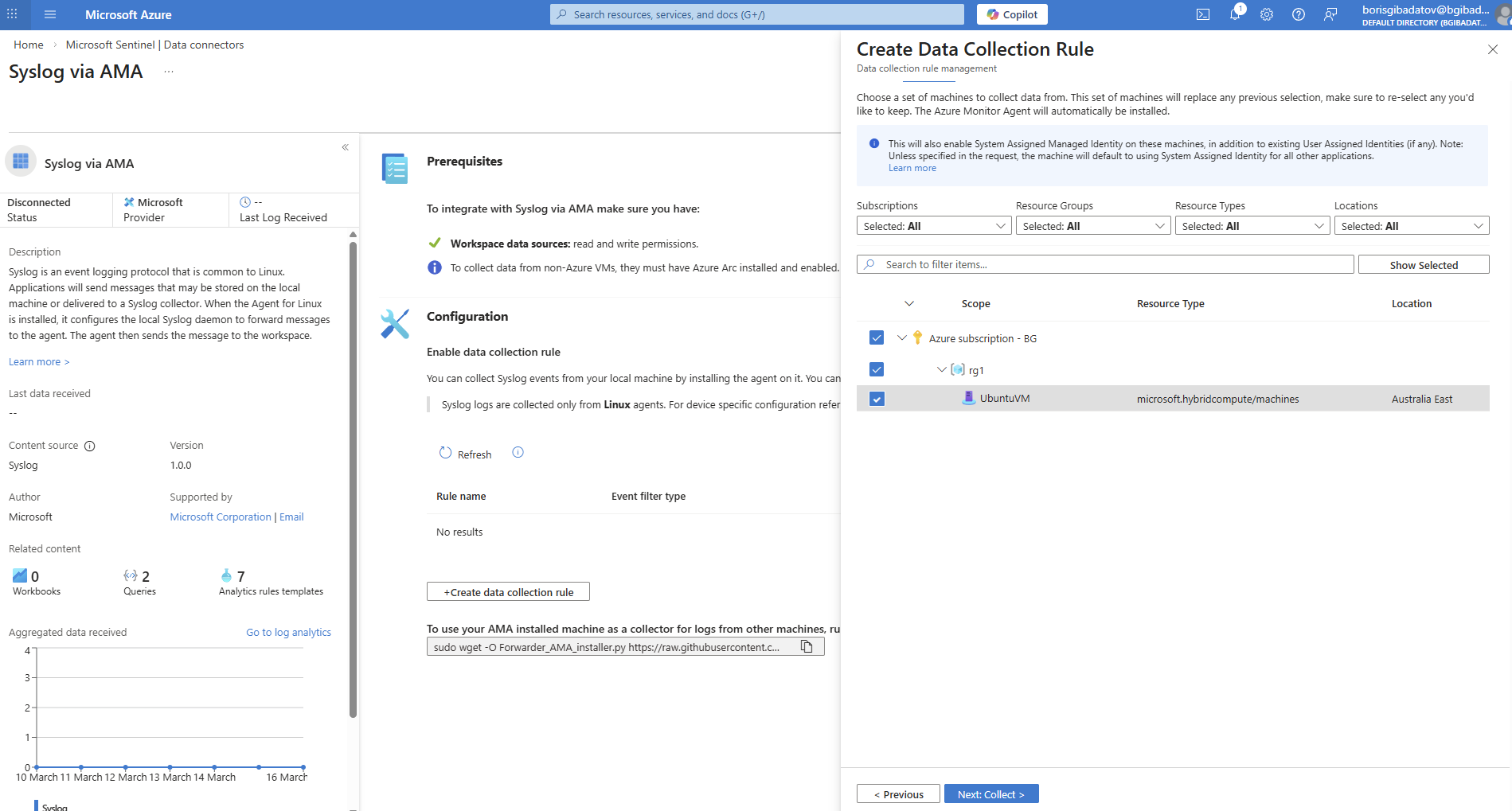1512x811 pixels.
Task: Collapse the Syslog via AMA side panel
Action: pyautogui.click(x=346, y=147)
